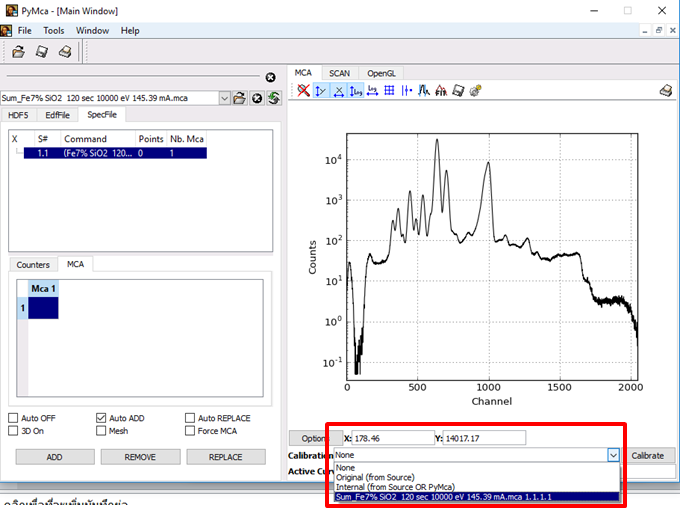The width and height of the screenshot is (680, 508).
Task: Toggle the plot grid icon
Action: 389,90
